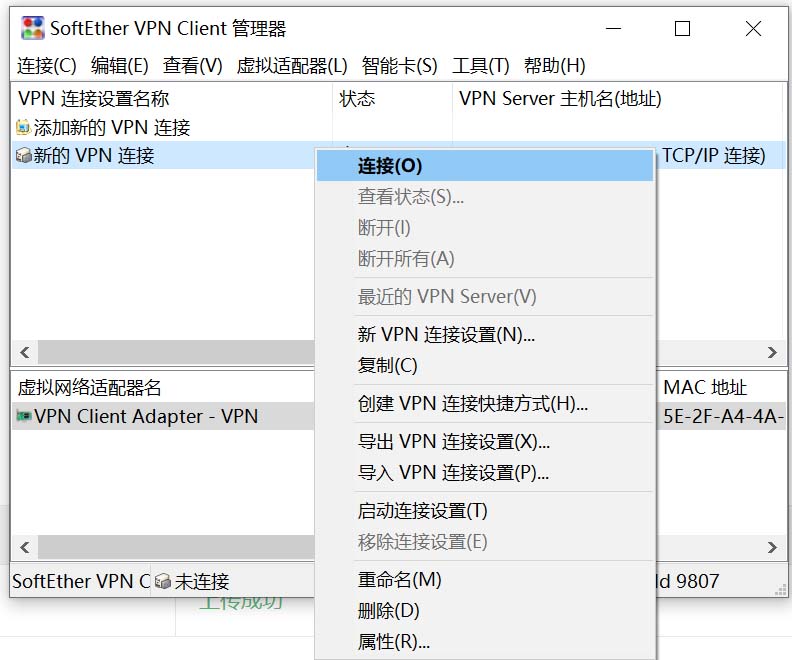Choose 连接(O) in the context menu
This screenshot has width=792, height=660.
(x=390, y=166)
